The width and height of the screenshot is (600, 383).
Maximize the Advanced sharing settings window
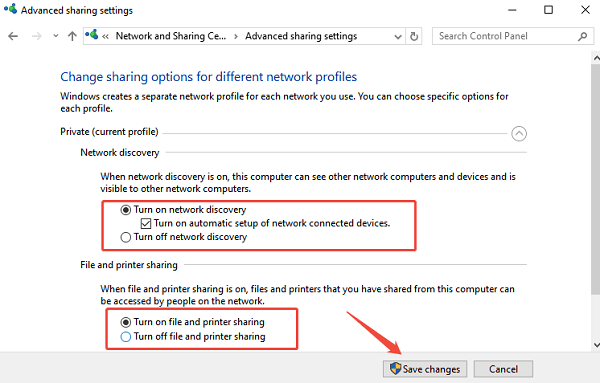point(548,10)
